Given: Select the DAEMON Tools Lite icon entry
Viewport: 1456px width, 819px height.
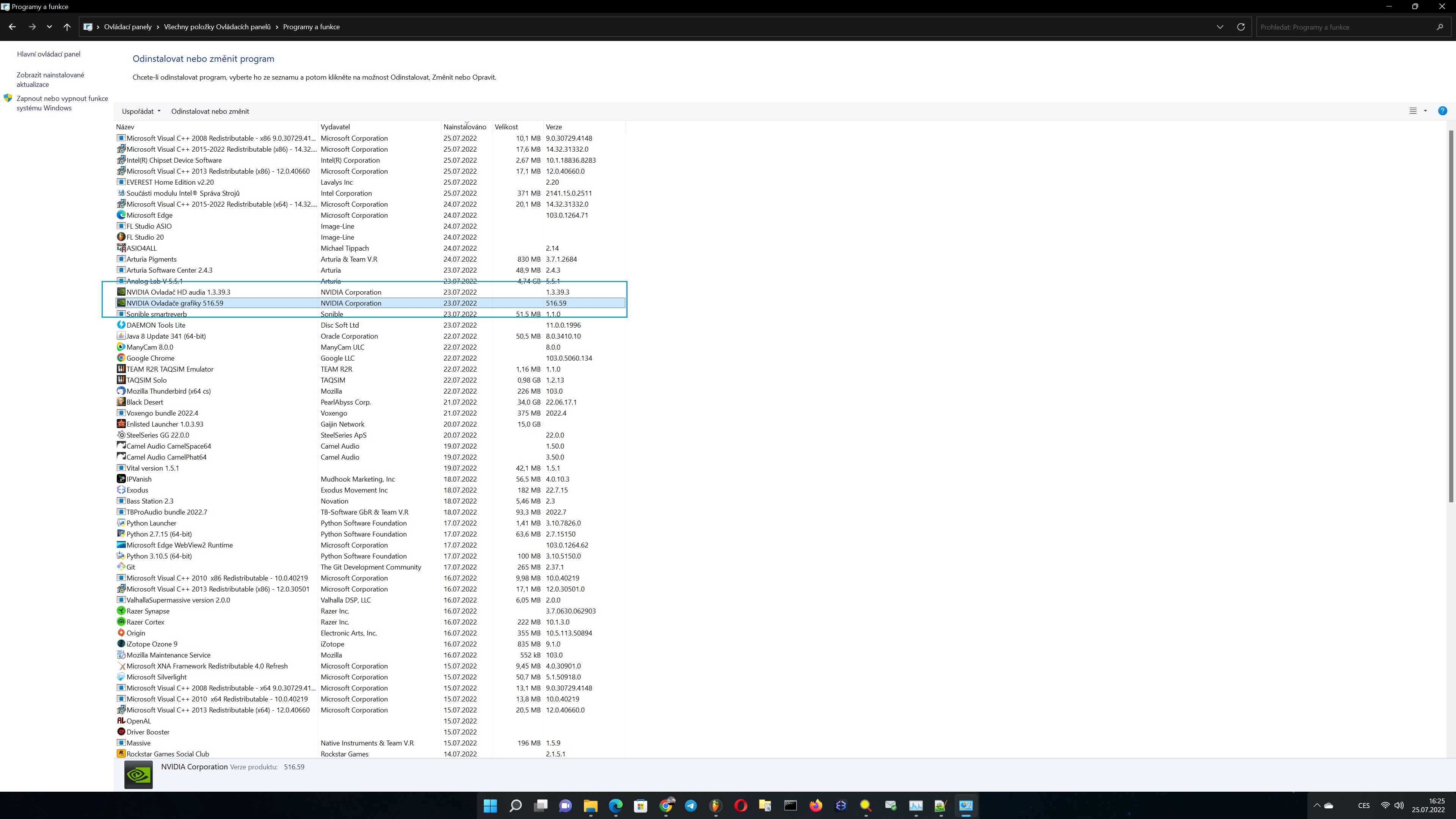Looking at the screenshot, I should [121, 325].
